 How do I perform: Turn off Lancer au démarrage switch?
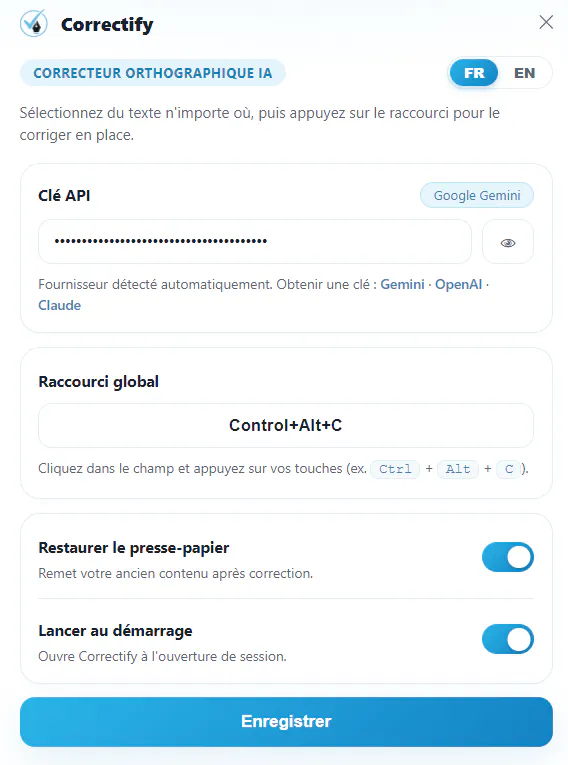[507, 639]
